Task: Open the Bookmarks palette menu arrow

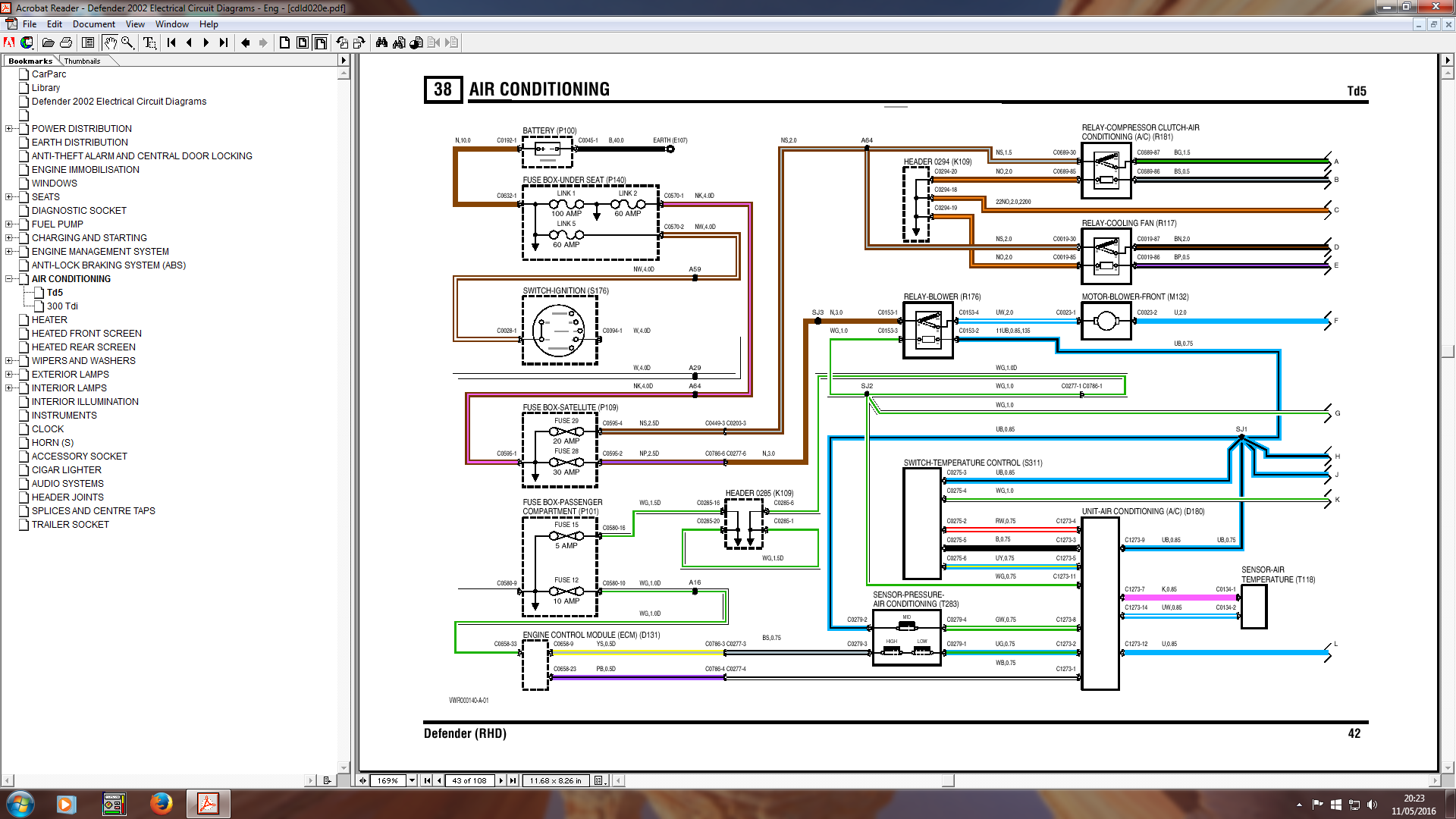Action: click(344, 60)
